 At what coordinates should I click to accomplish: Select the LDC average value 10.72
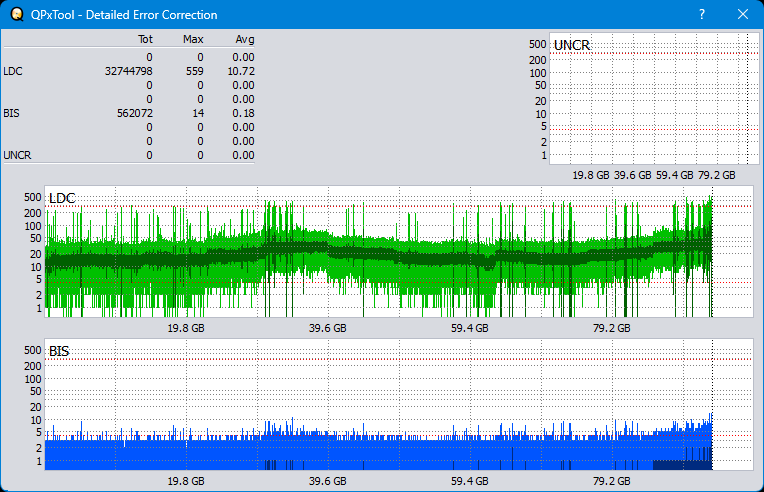241,71
